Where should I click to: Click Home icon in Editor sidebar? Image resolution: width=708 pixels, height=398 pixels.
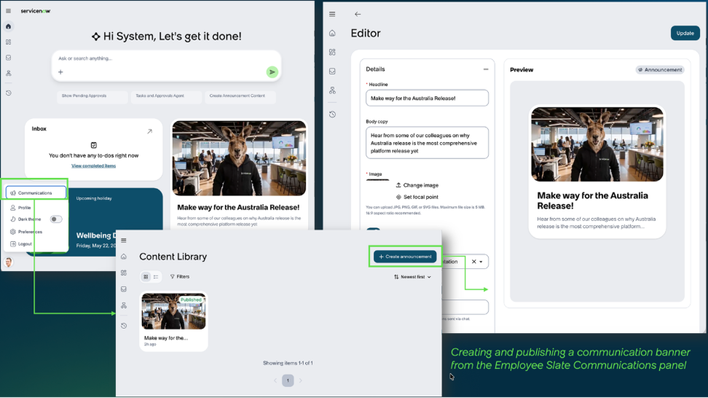332,33
